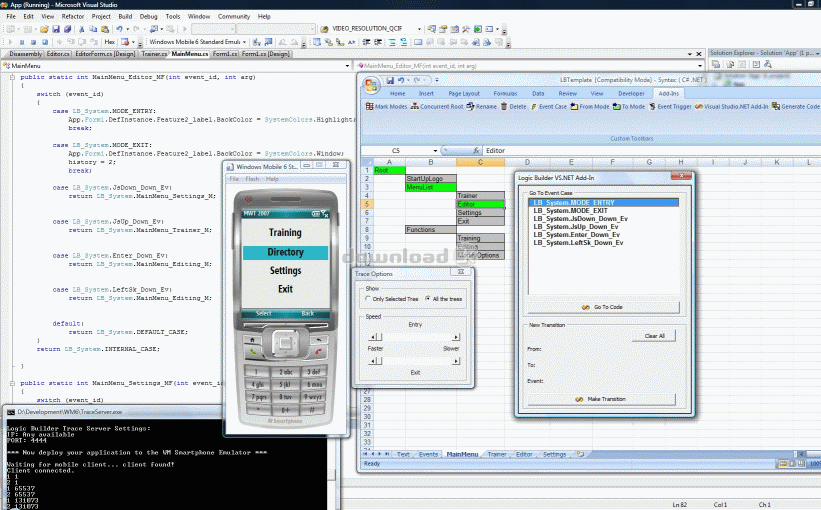Image resolution: width=821 pixels, height=510 pixels.
Task: Select the Settings item on the phone screen
Action: click(285, 271)
